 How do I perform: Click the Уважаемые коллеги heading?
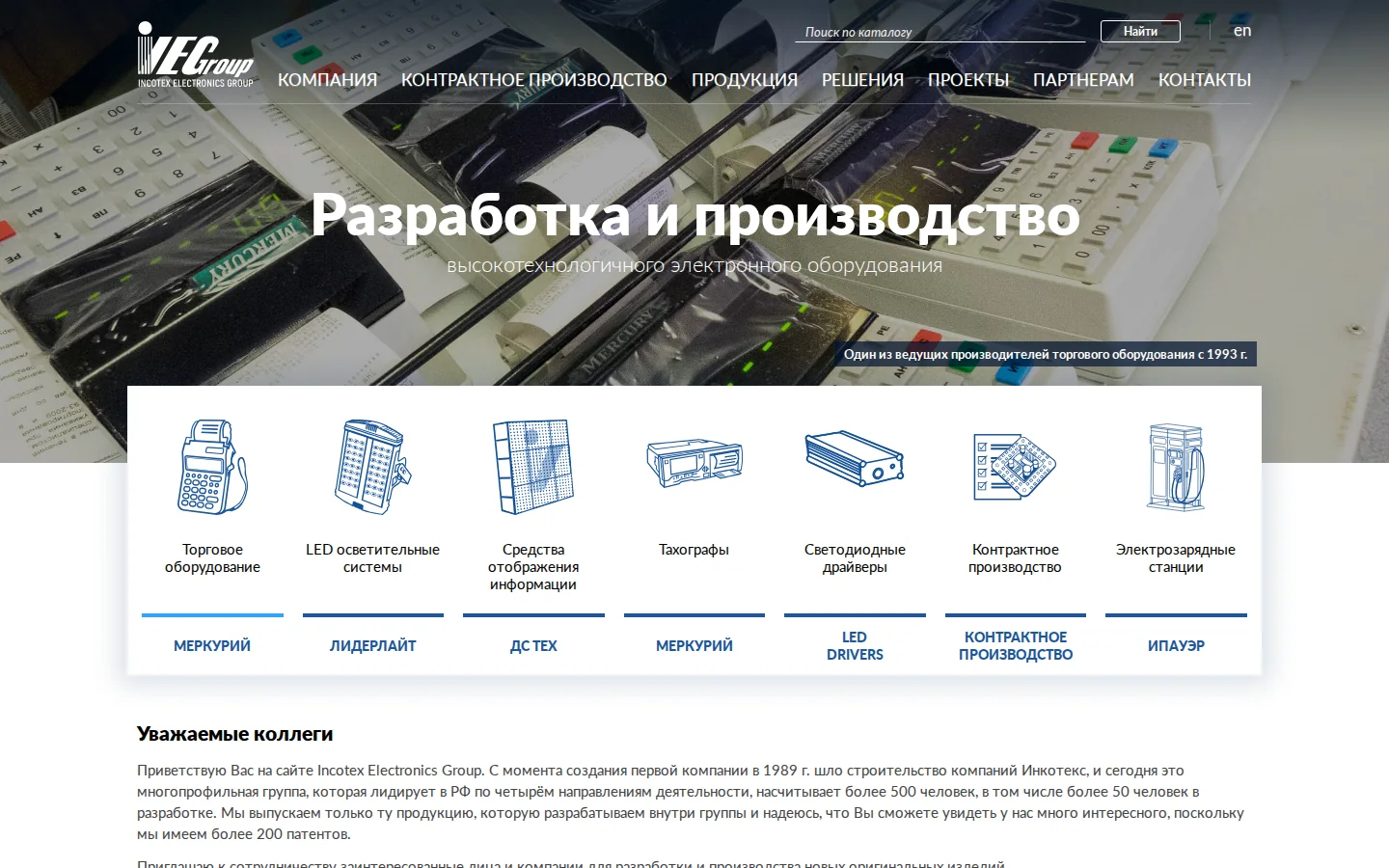coord(235,734)
